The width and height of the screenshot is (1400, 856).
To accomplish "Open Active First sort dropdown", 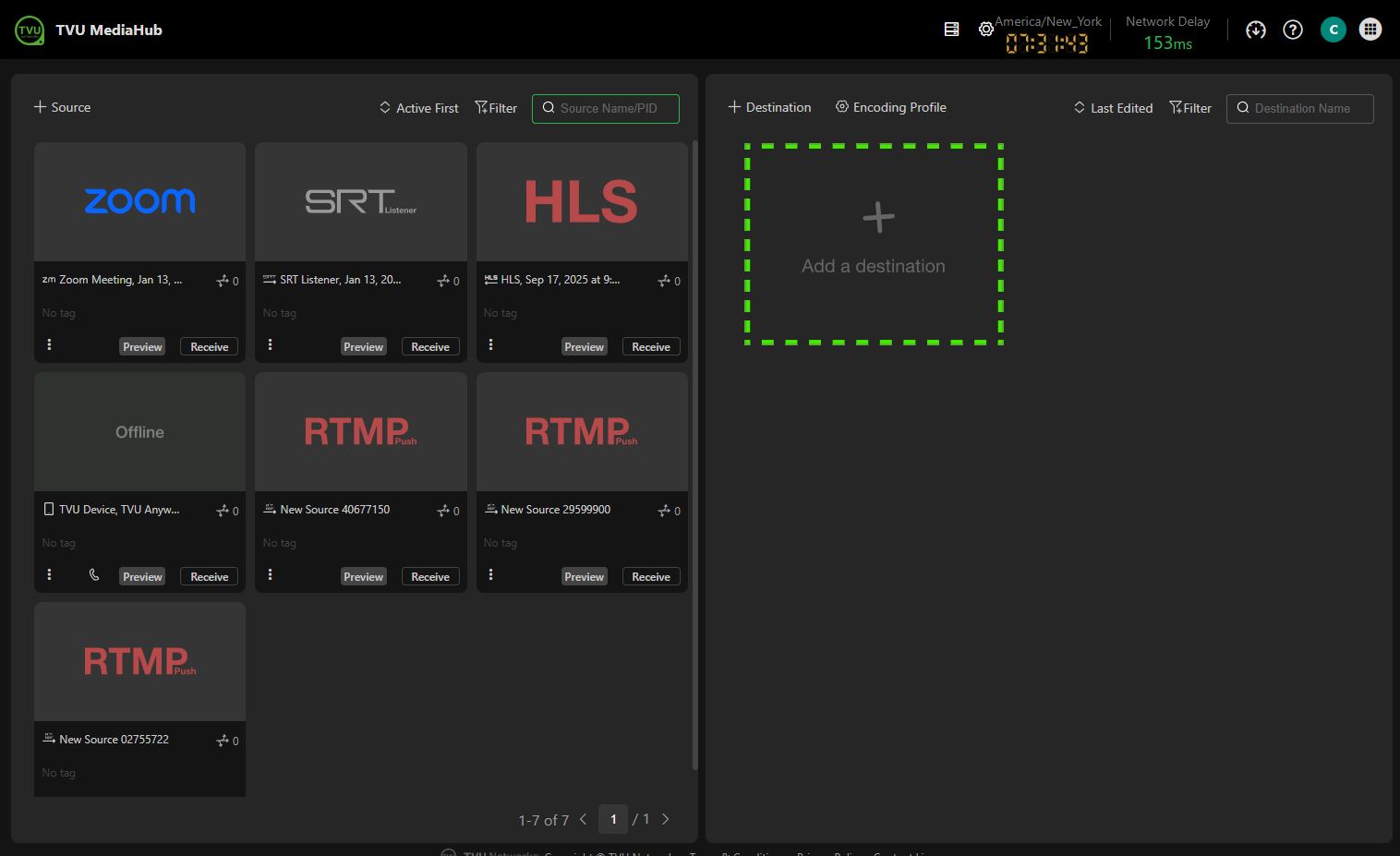I will [x=419, y=108].
